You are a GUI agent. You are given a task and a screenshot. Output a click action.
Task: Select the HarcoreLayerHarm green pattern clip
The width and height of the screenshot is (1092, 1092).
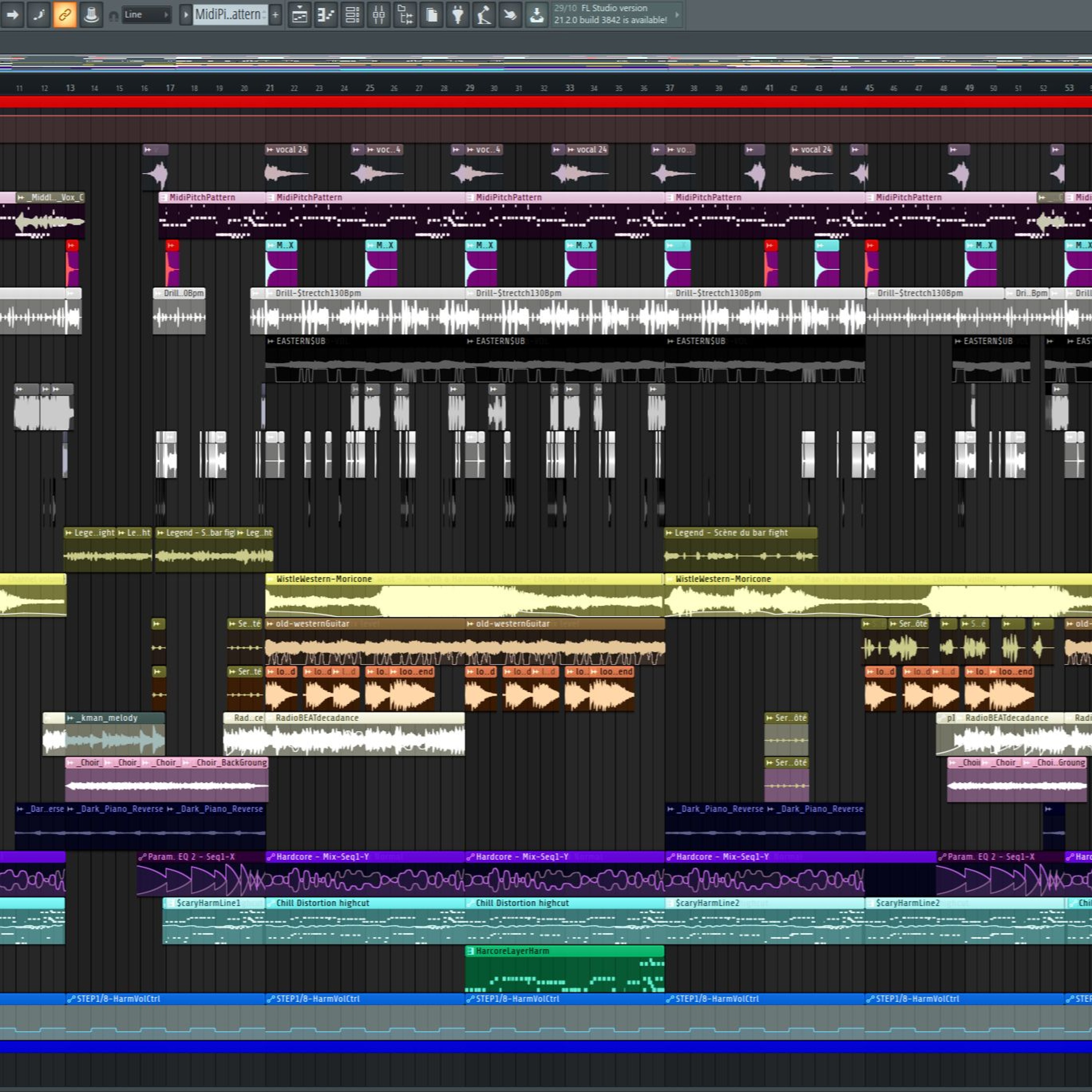tap(564, 969)
